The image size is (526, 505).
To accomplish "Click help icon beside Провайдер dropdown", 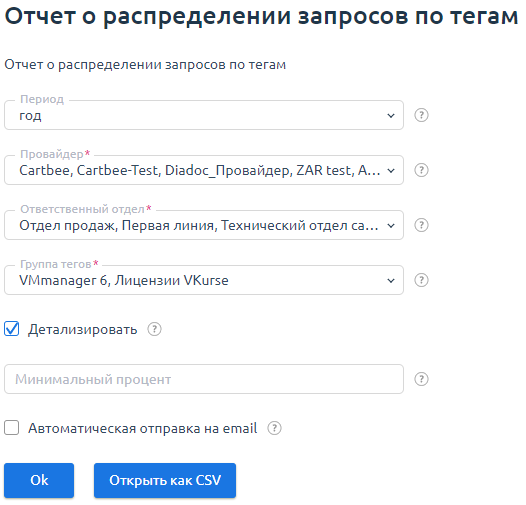I will coord(421,170).
